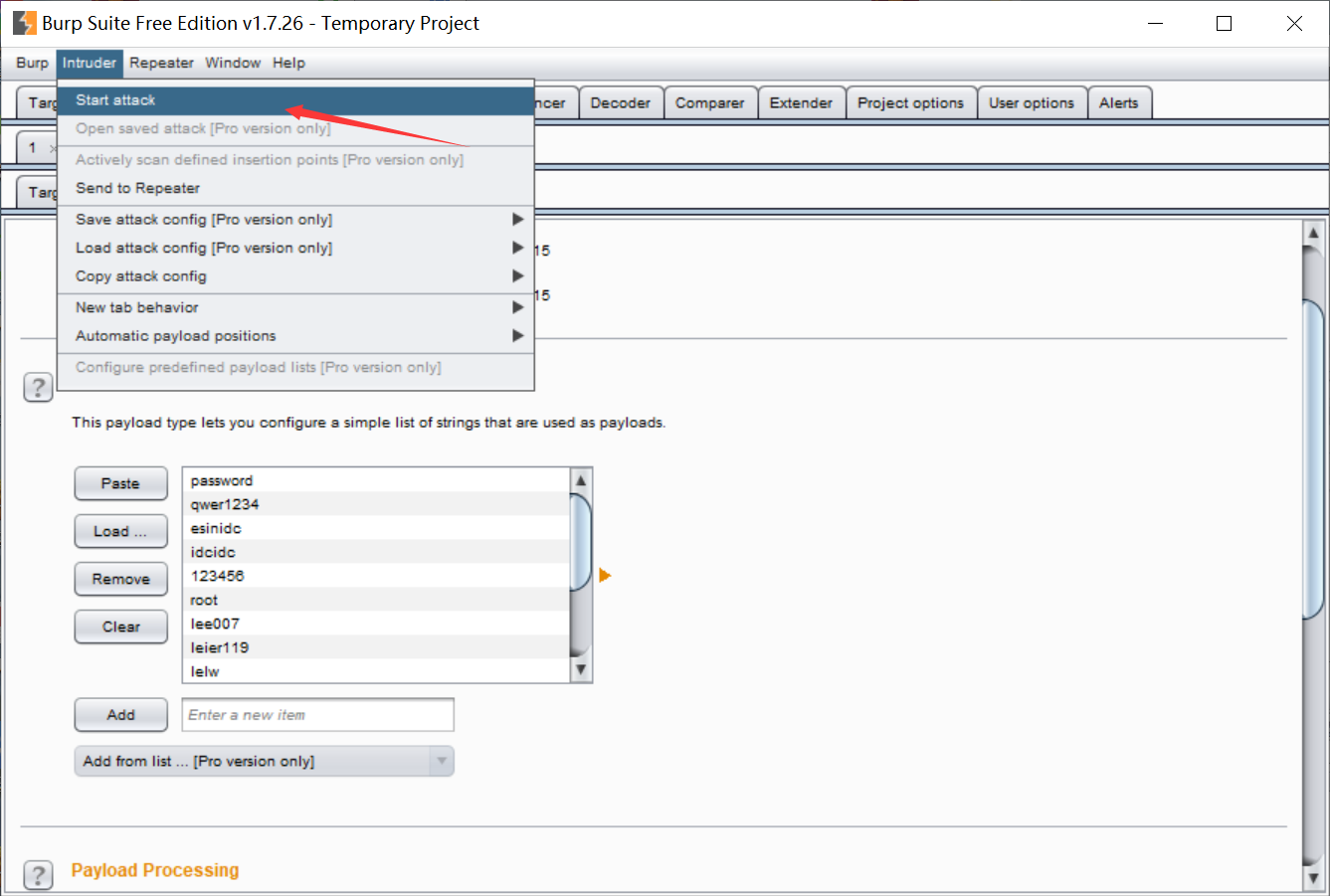Viewport: 1330px width, 896px height.
Task: Switch to the Comparer tab
Action: pyautogui.click(x=710, y=102)
